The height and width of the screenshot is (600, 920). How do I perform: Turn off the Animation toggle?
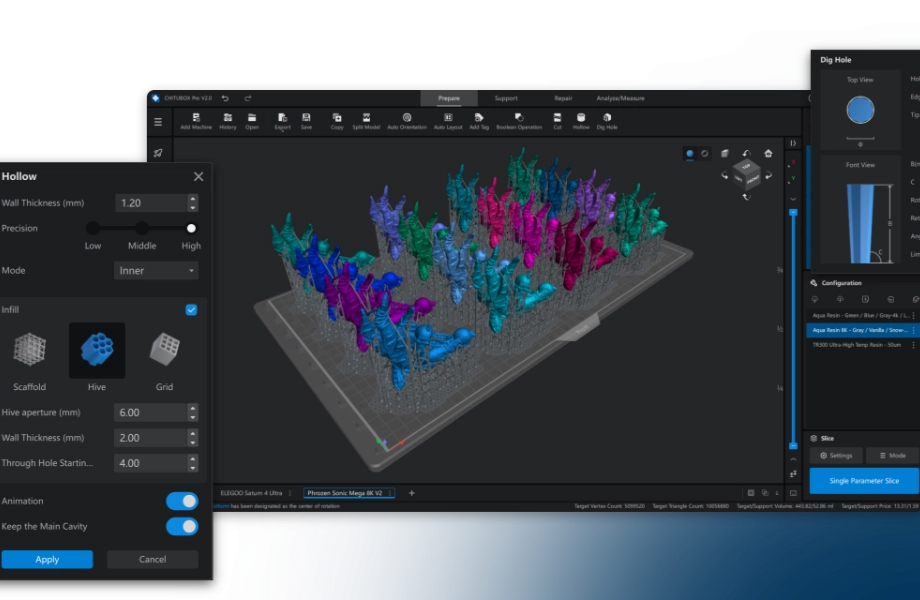click(x=181, y=501)
